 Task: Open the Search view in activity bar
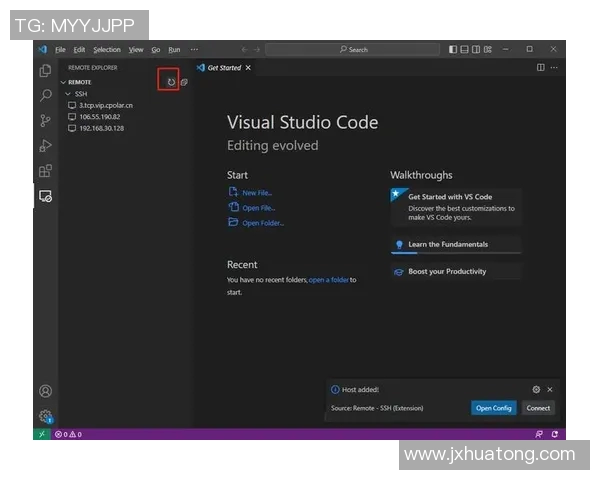45,96
